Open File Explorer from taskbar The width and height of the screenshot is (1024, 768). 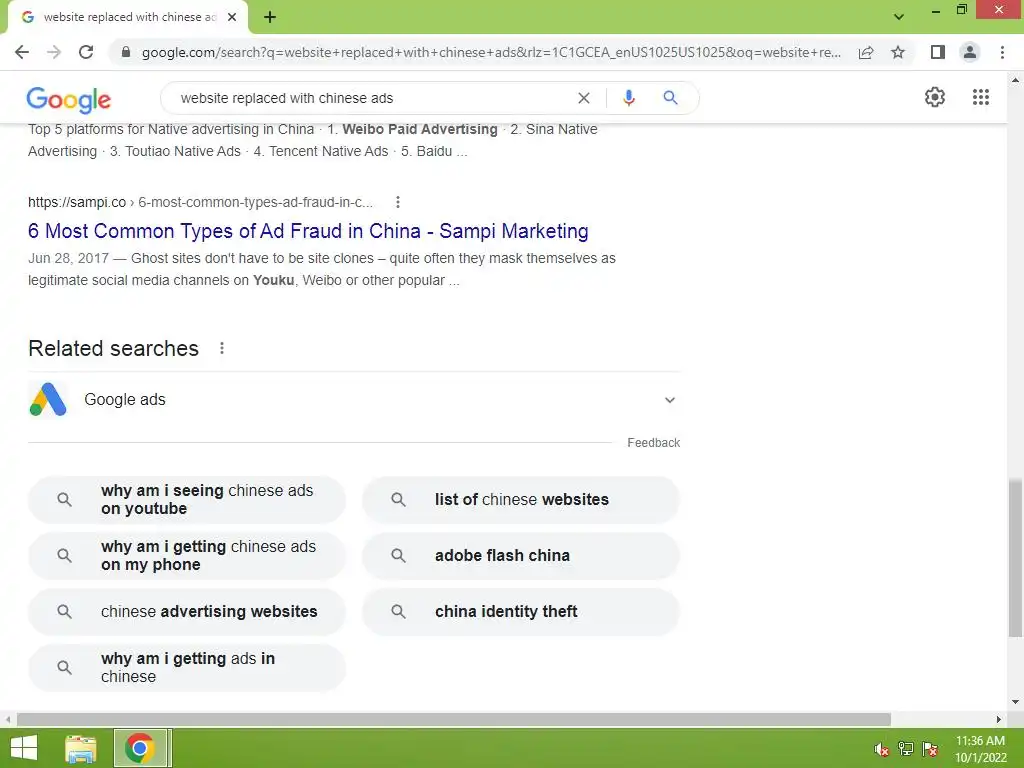(81, 748)
